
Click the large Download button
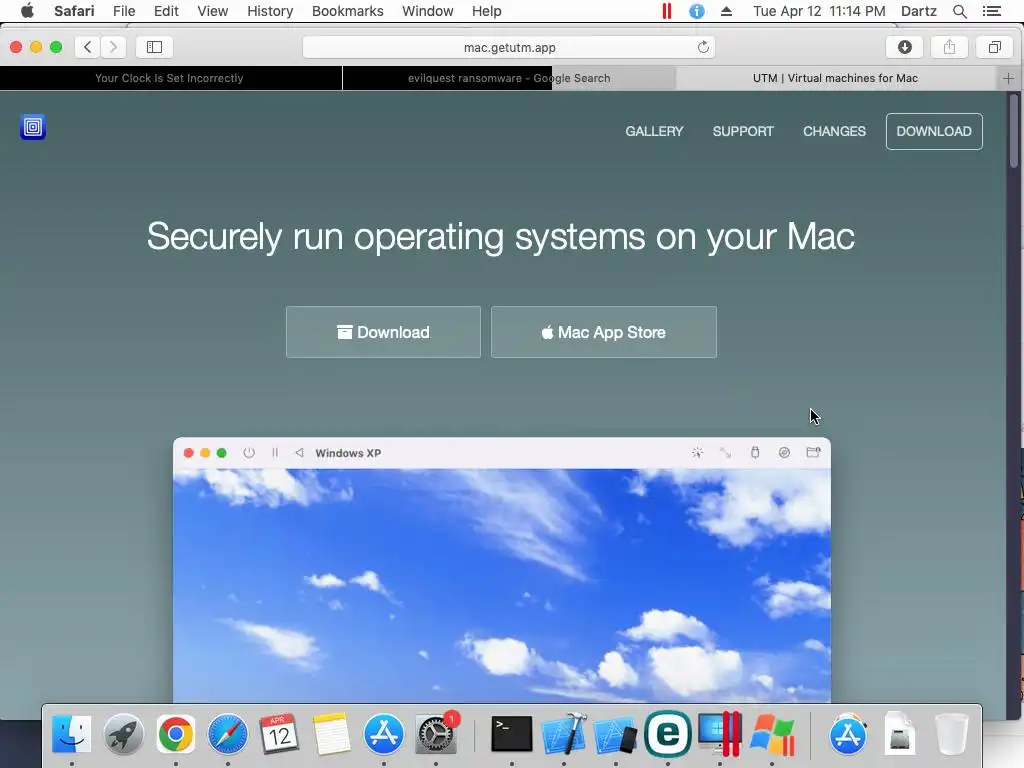383,332
